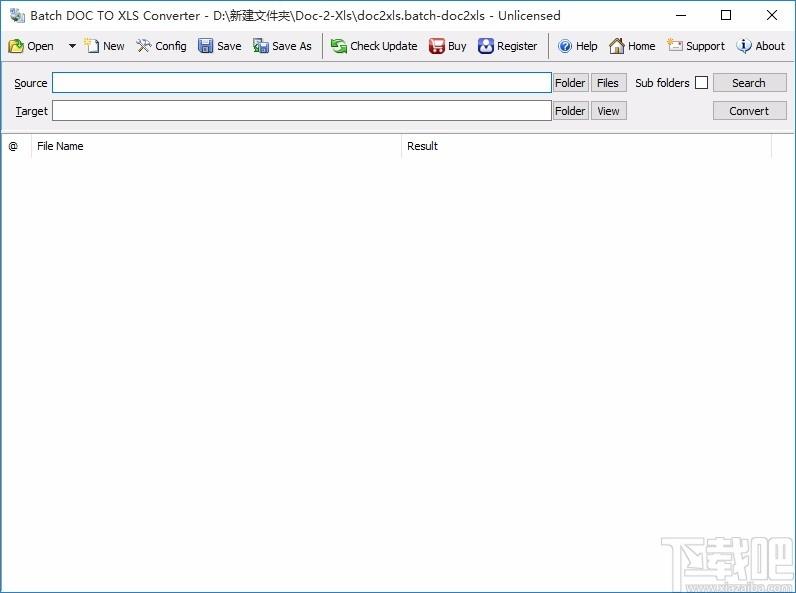796x593 pixels.
Task: Create a new project with New
Action: pos(104,46)
